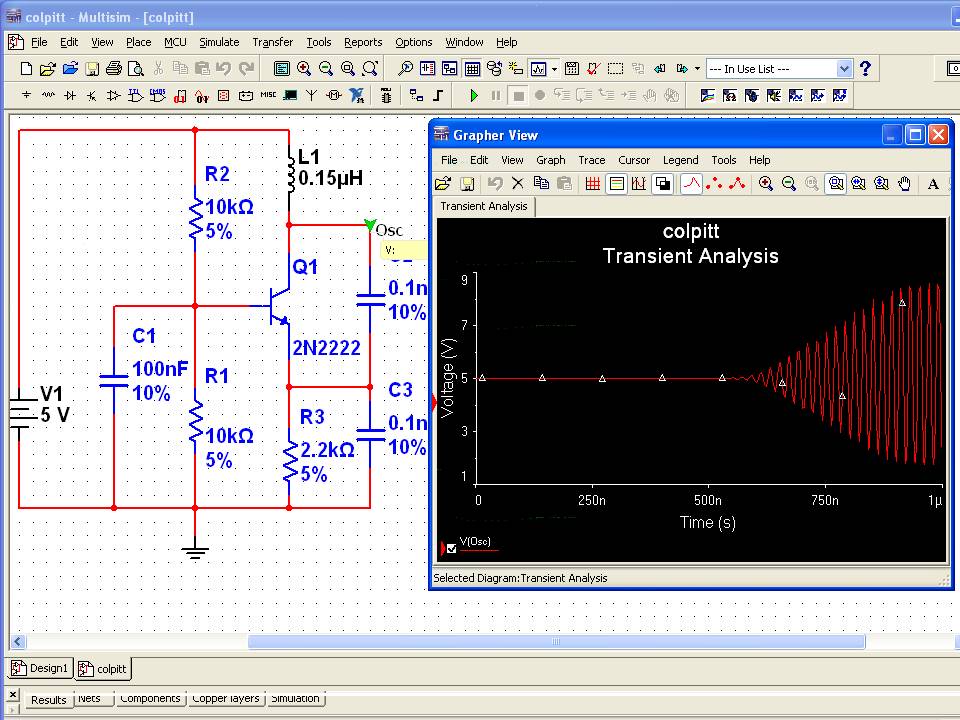The image size is (960, 720).
Task: Expand the forward annotate dropdown arrow left of In Use List
Action: [697, 69]
